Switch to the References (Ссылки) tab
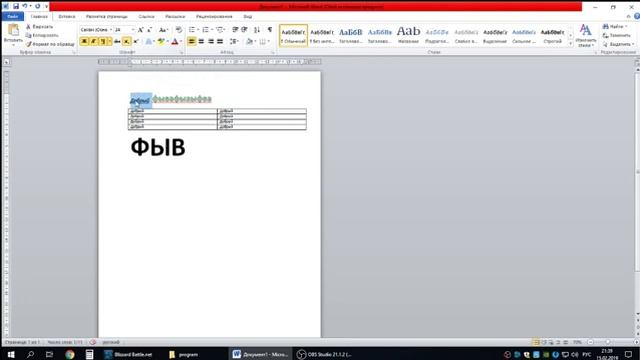Screen dimensions: 640x360 click(x=146, y=16)
